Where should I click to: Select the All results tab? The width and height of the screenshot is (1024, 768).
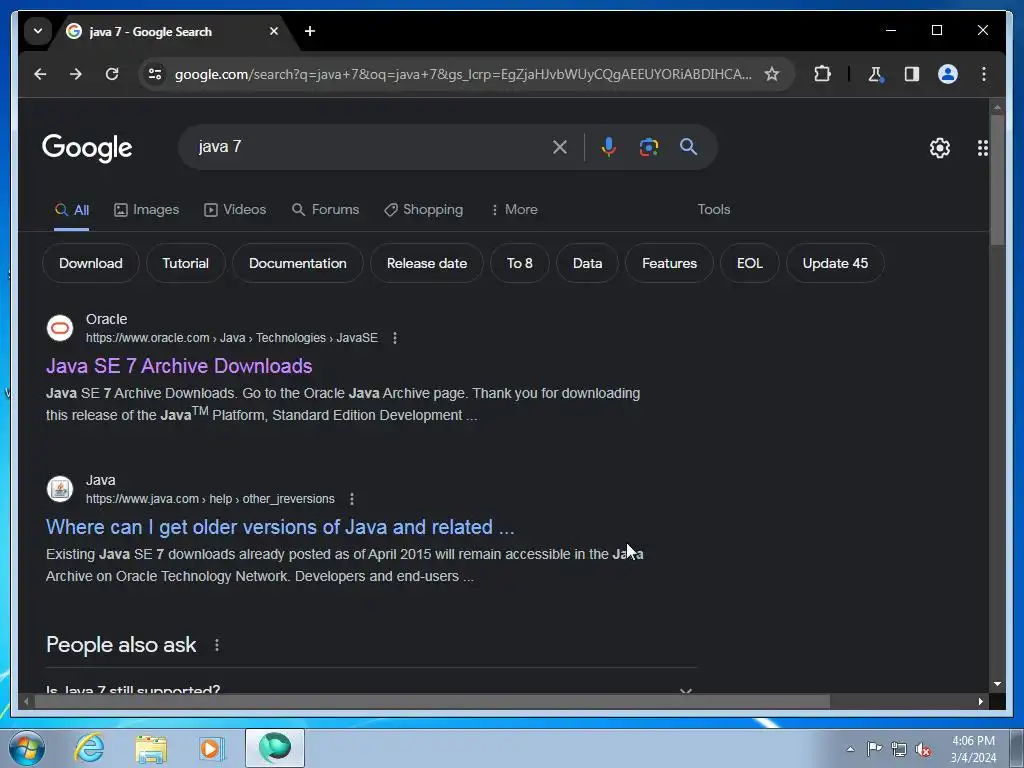(72, 210)
